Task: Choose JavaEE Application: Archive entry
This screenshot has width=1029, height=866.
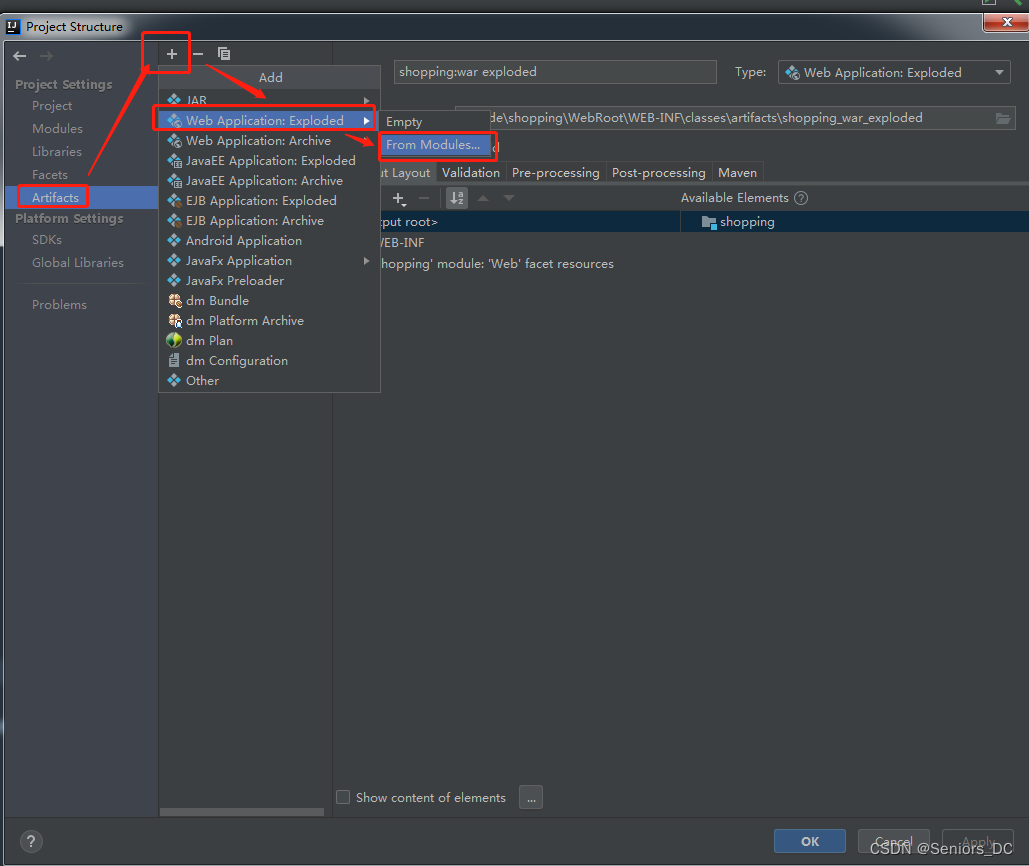Action: tap(269, 181)
